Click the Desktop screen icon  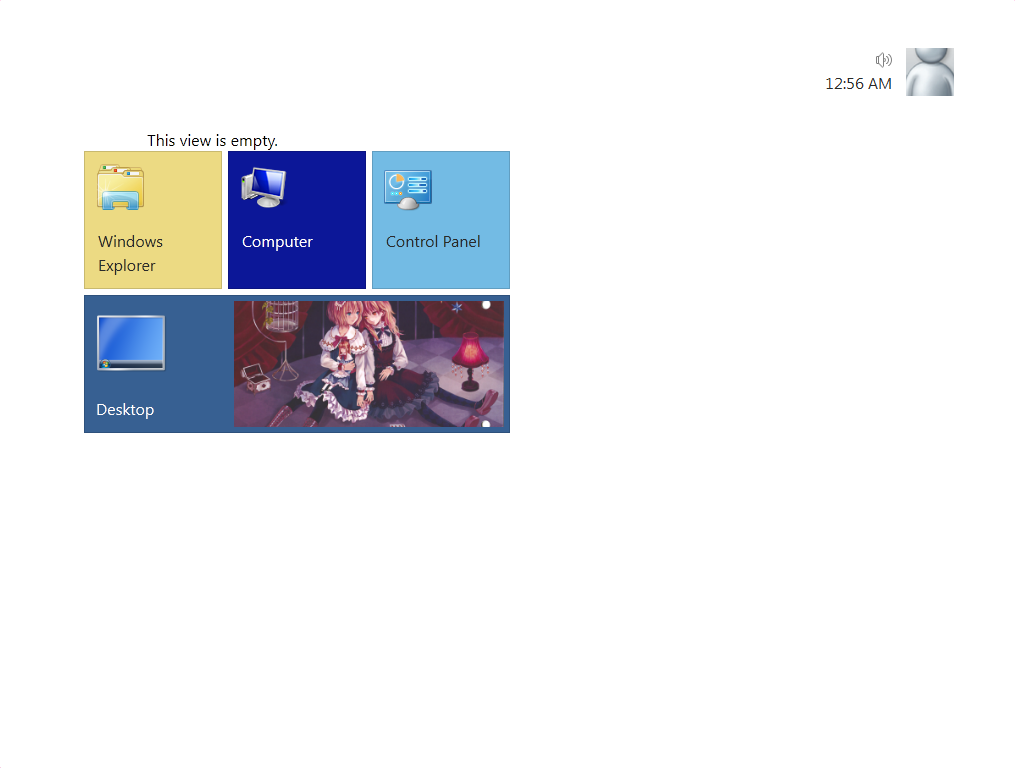[131, 343]
